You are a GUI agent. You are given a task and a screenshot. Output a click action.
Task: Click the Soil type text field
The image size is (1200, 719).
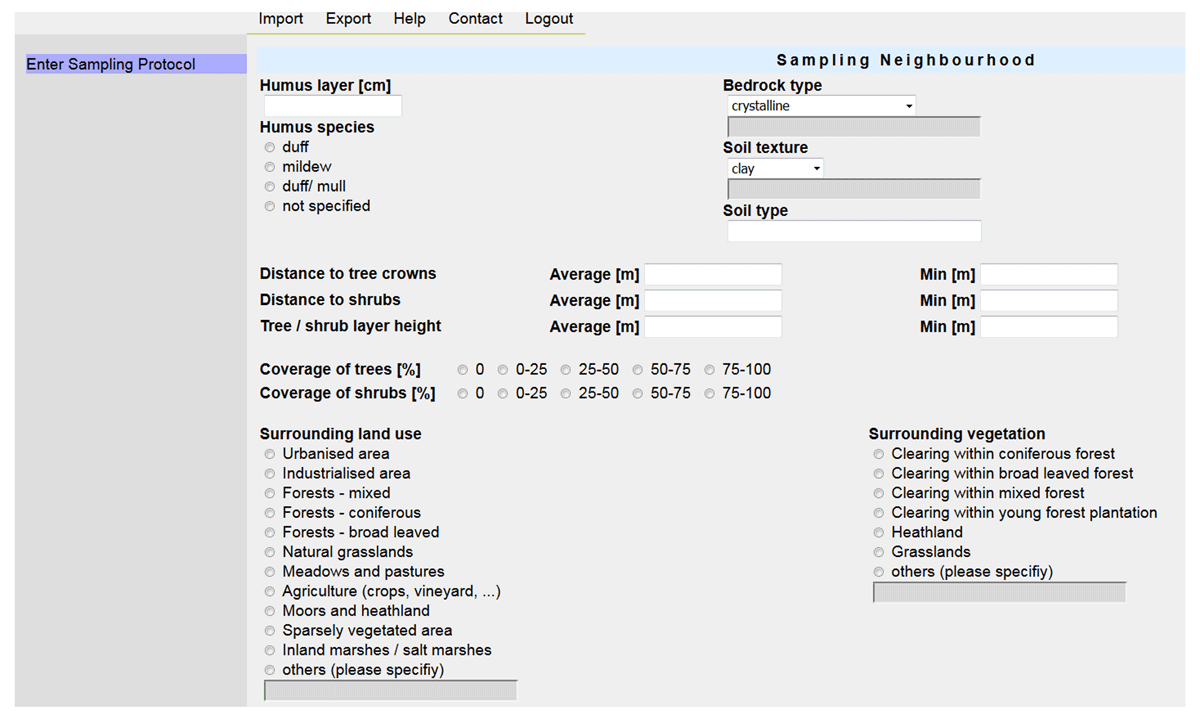pyautogui.click(x=854, y=232)
